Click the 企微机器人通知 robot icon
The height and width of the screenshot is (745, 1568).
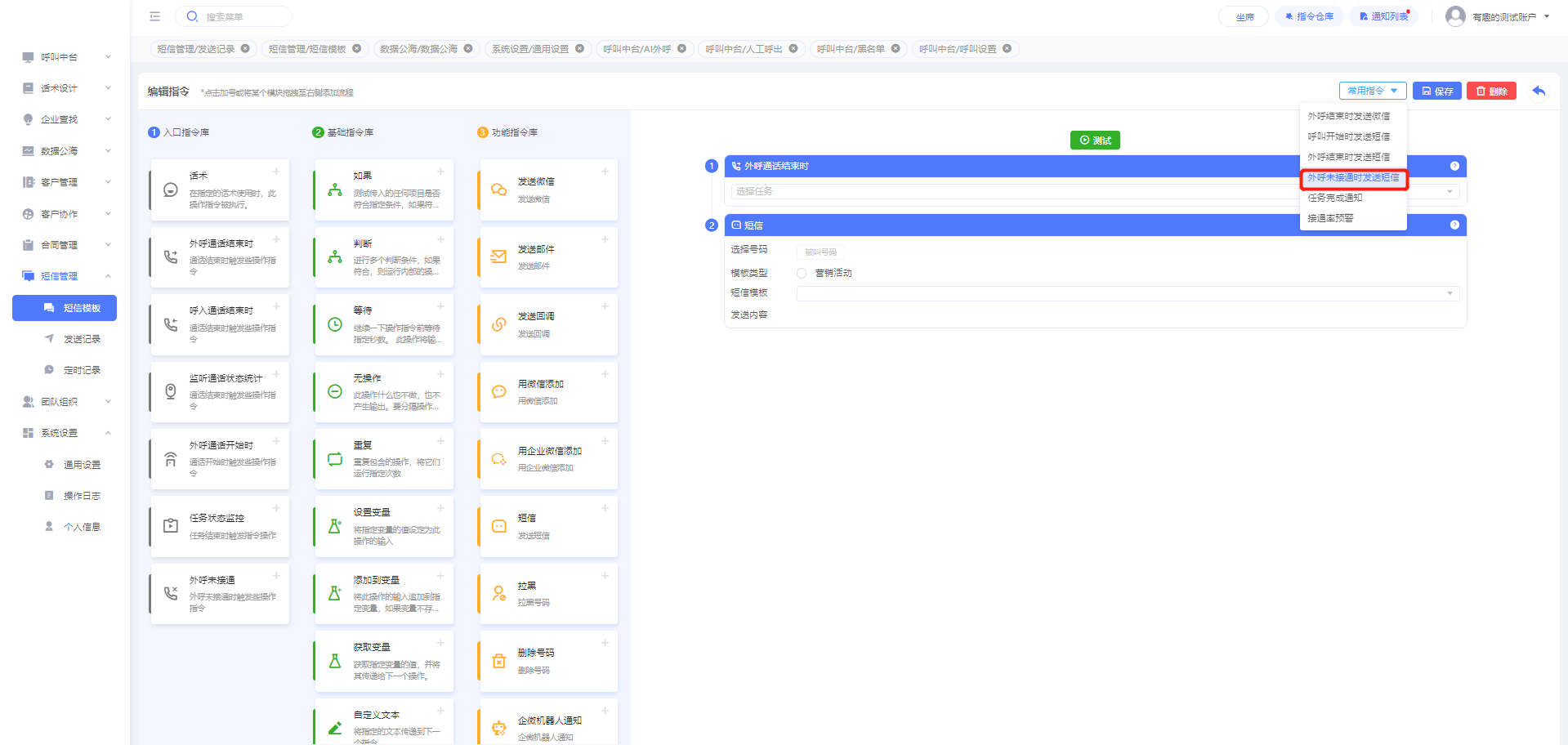[x=498, y=728]
